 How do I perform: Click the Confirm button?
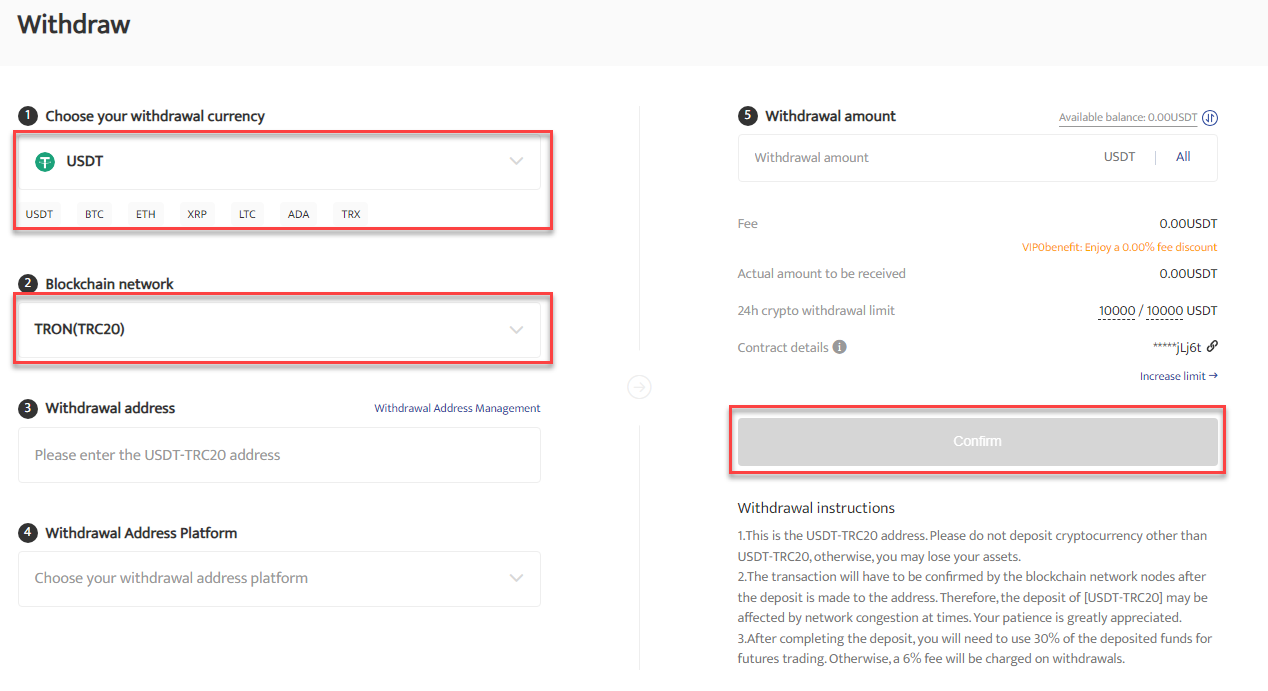coord(977,441)
